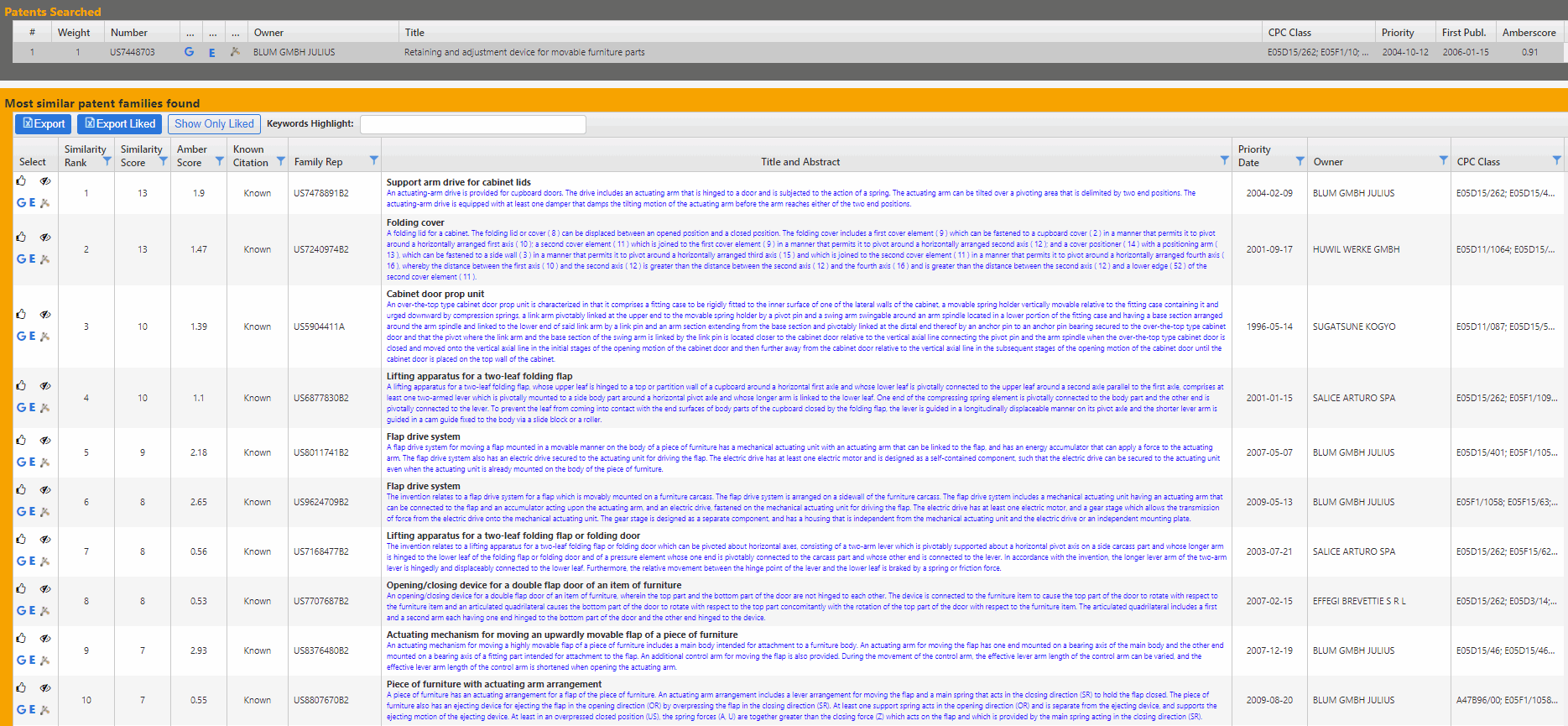Open Amber Score column filter
1568x726 pixels.
pyautogui.click(x=220, y=161)
